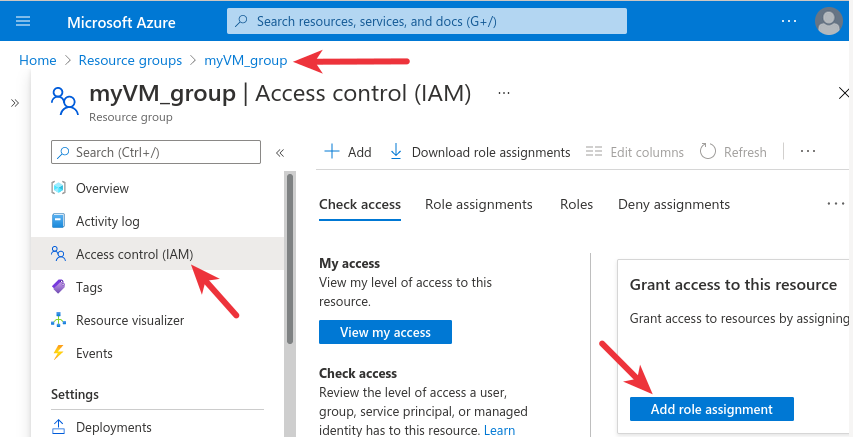Open more options ellipsis beside title
Screen dimensions: 853x437
pyautogui.click(x=504, y=93)
